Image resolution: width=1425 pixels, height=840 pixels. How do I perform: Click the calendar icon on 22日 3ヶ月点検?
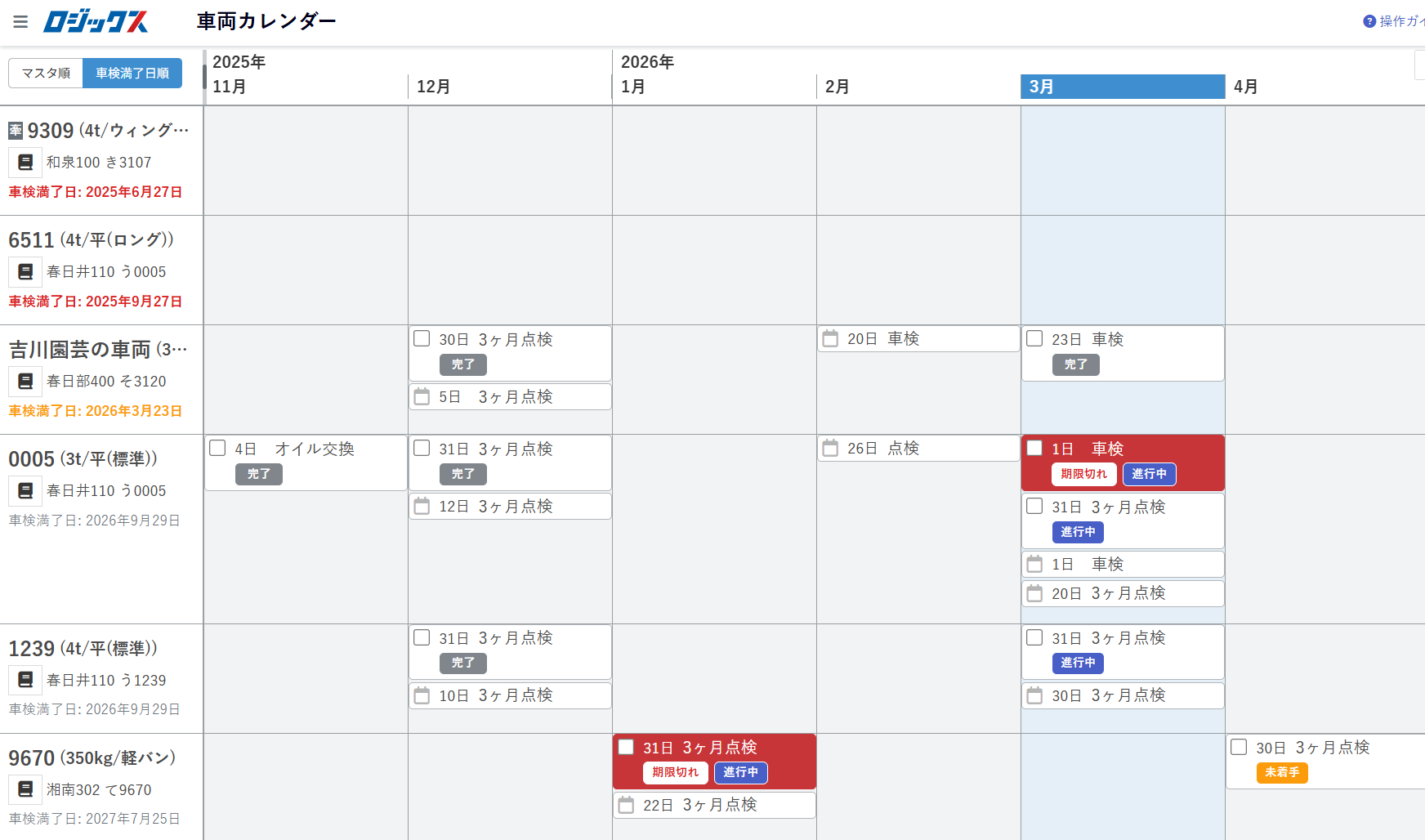click(626, 805)
